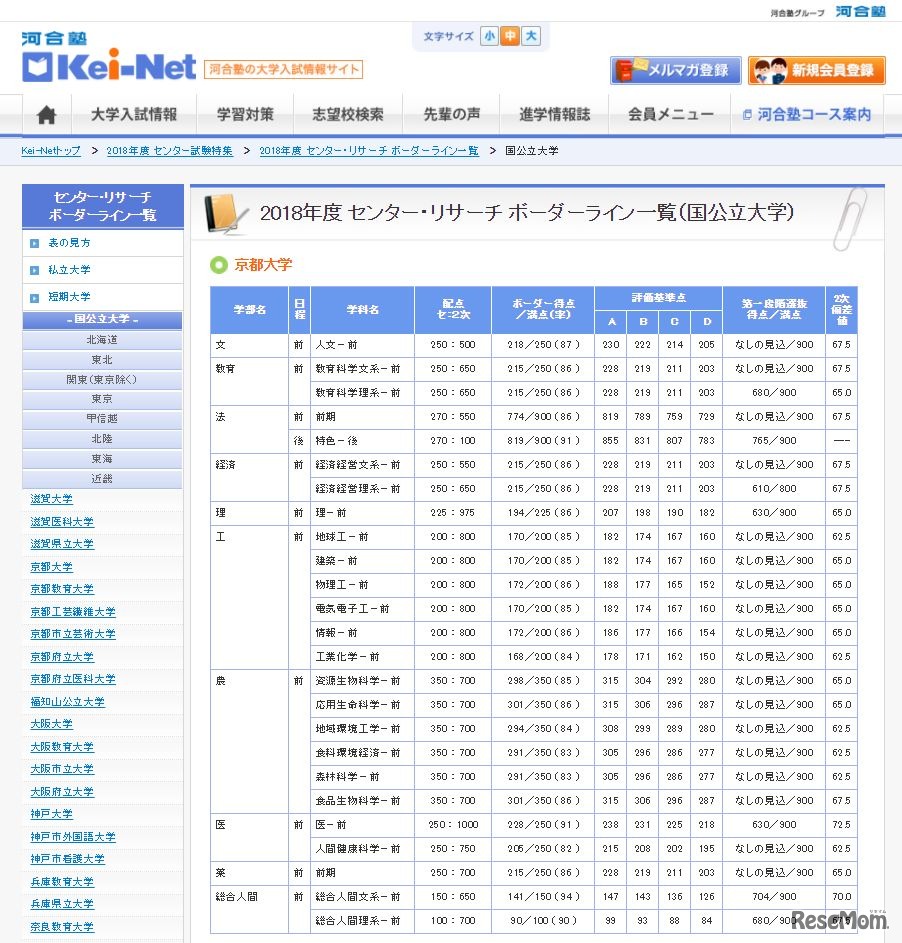Click the home icon in the navigation bar
Viewport: 902px width, 943px height.
click(x=45, y=115)
